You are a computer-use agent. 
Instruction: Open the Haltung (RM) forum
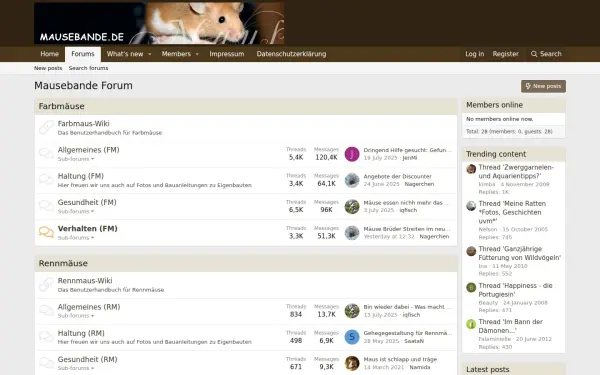81,333
